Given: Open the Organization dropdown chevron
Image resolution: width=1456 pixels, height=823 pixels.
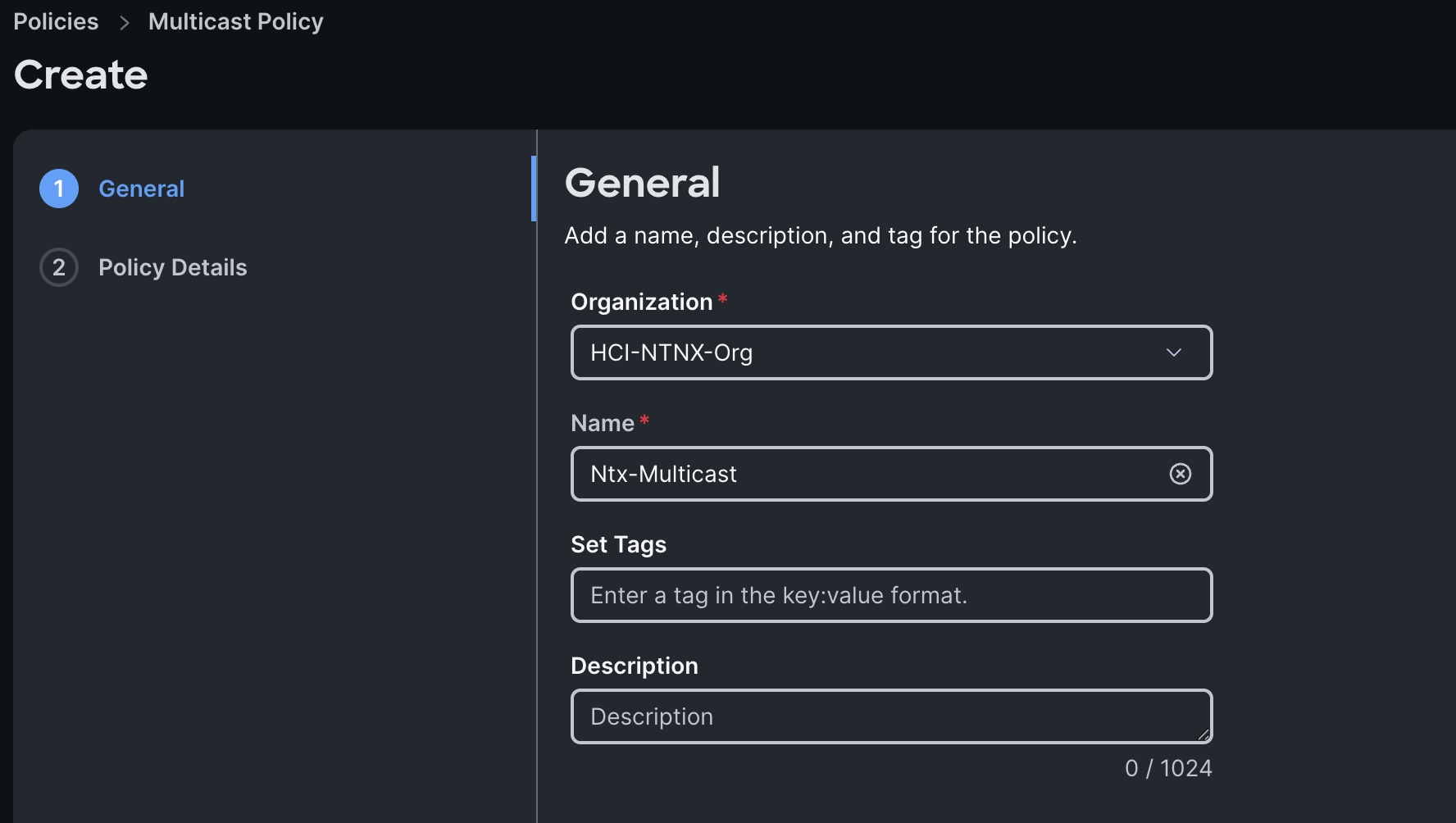Looking at the screenshot, I should point(1174,352).
